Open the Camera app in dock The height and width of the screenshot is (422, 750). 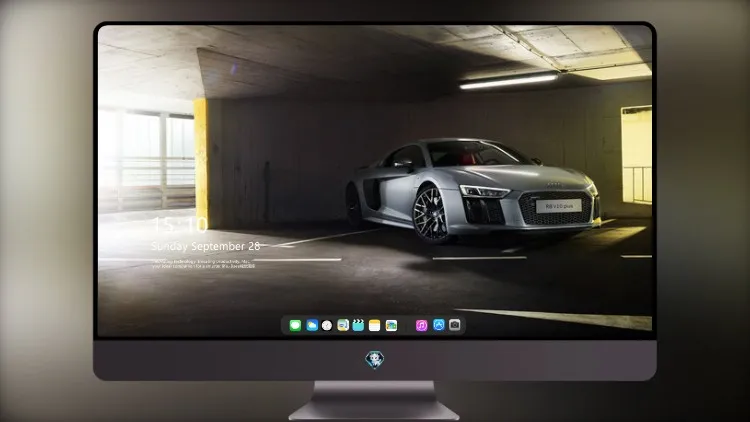pyautogui.click(x=455, y=325)
